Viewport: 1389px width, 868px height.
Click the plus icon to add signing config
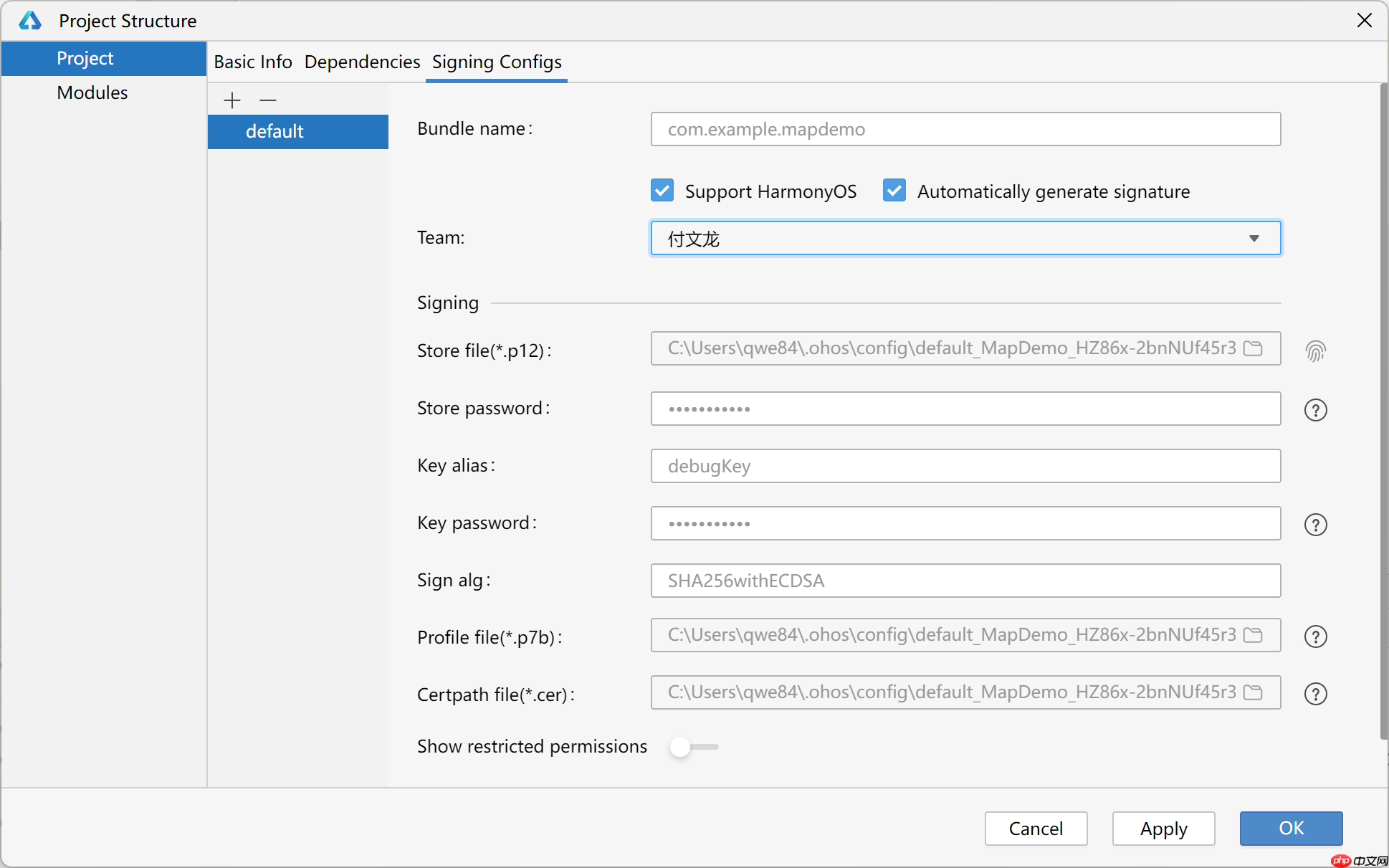(x=231, y=100)
